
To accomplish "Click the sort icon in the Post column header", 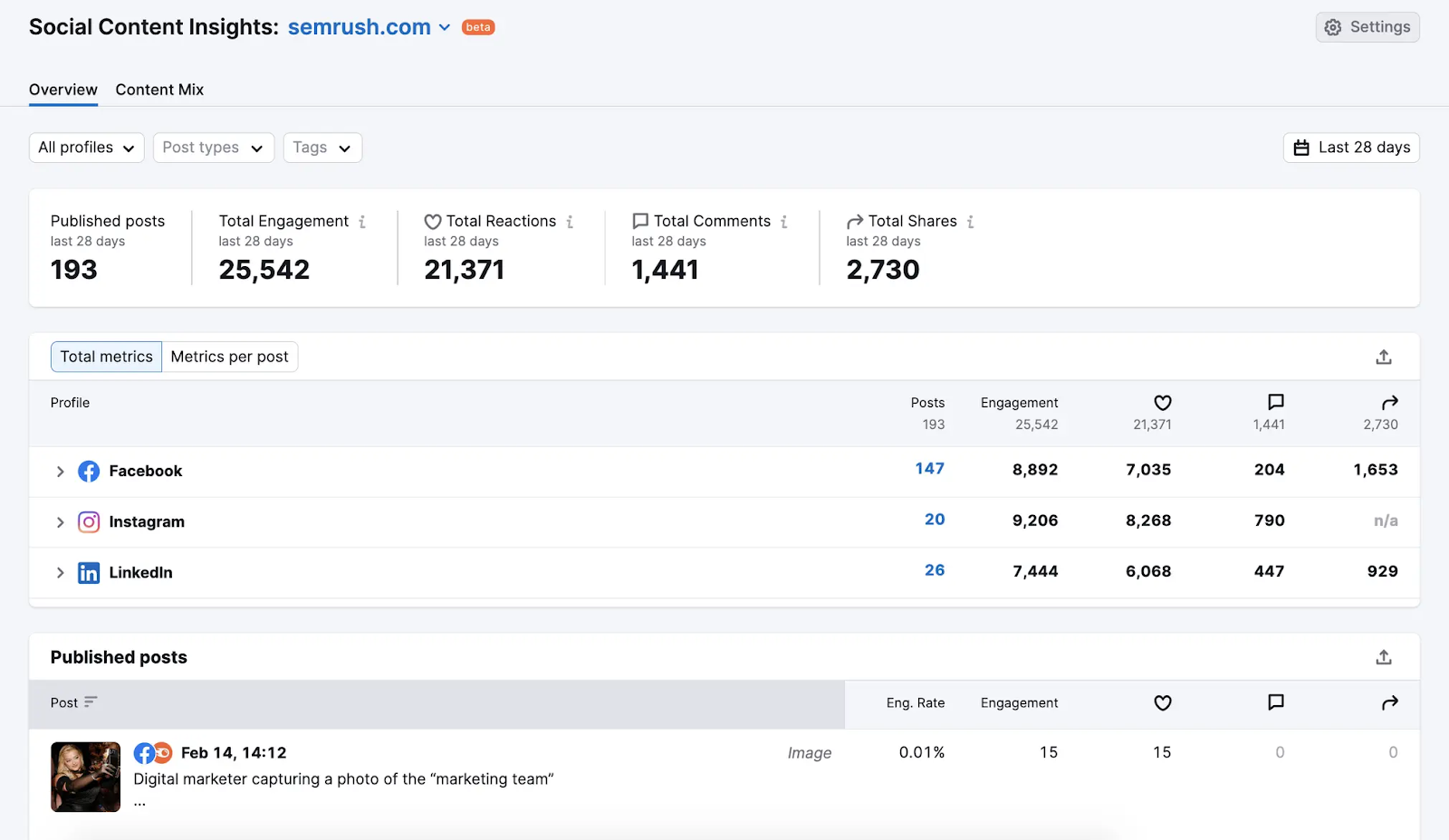I will pos(90,702).
